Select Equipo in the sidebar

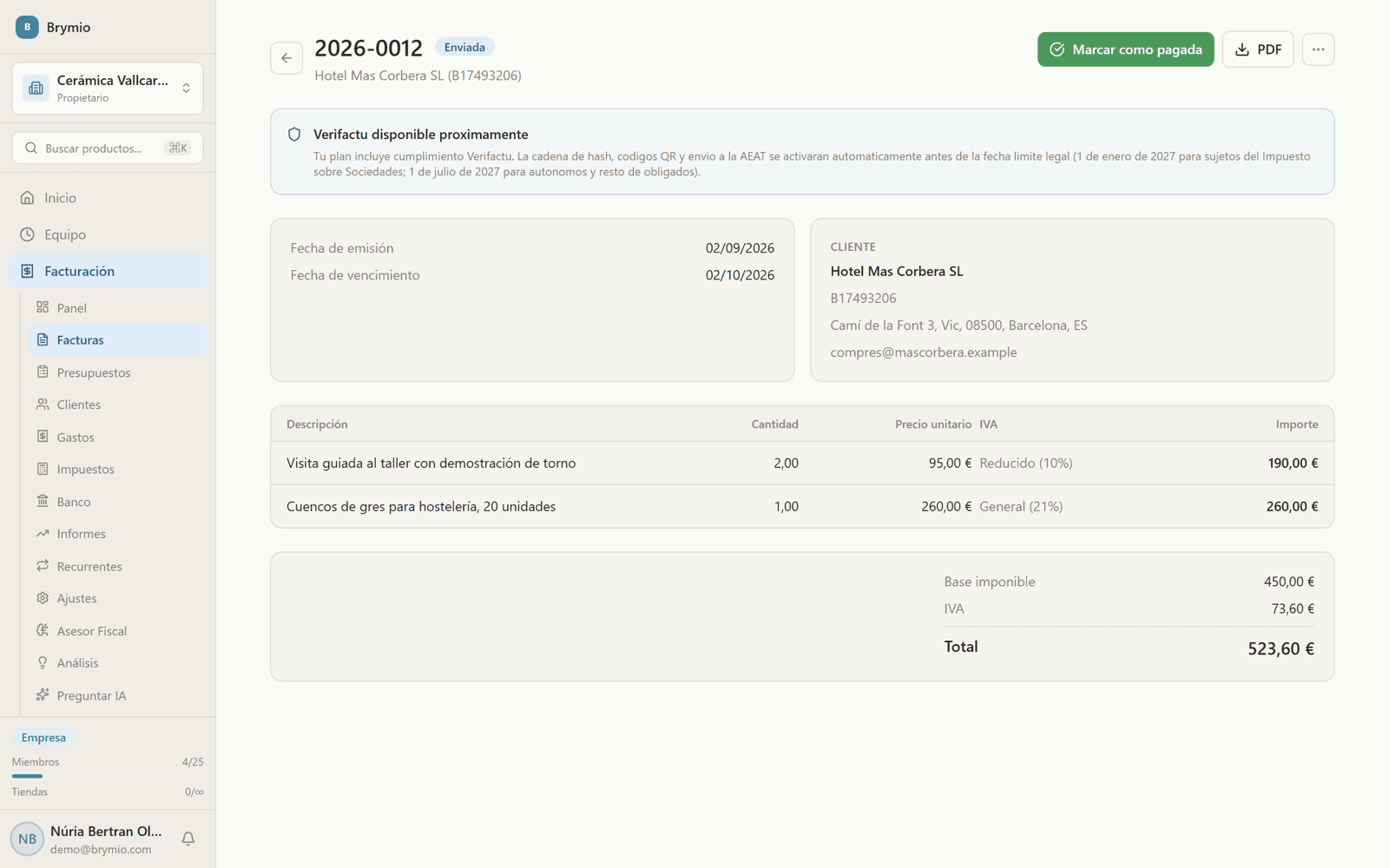[x=108, y=234]
